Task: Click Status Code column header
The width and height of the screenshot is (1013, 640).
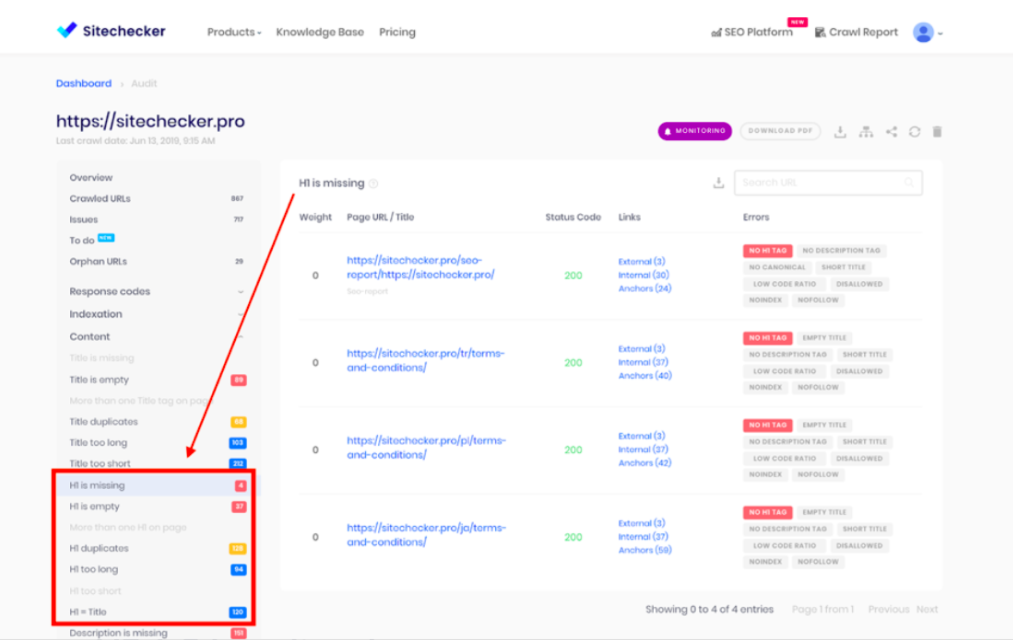Action: click(x=573, y=217)
